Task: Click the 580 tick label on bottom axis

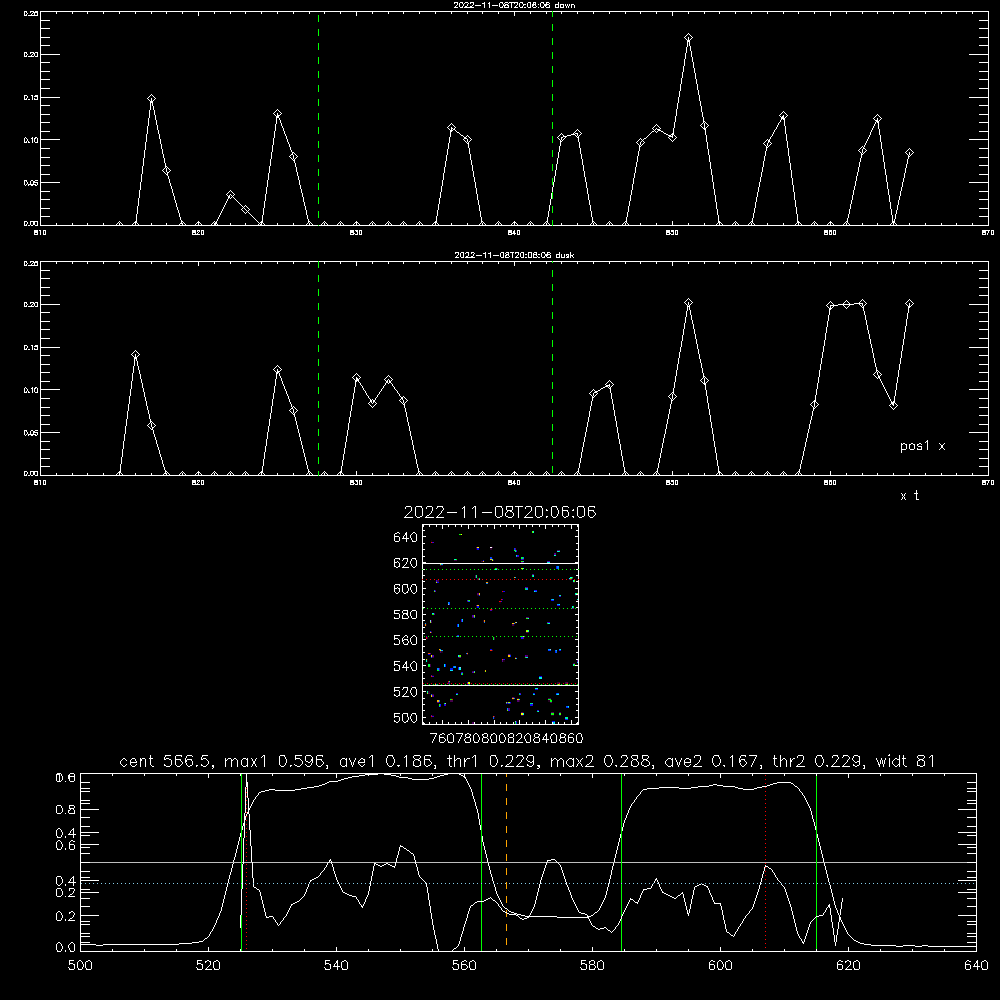Action: (592, 966)
